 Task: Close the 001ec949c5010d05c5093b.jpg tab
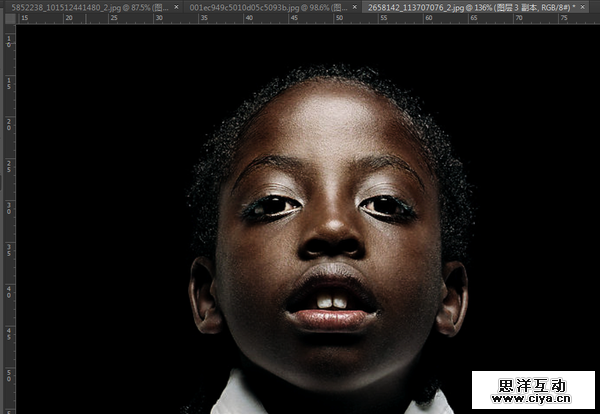tap(357, 6)
